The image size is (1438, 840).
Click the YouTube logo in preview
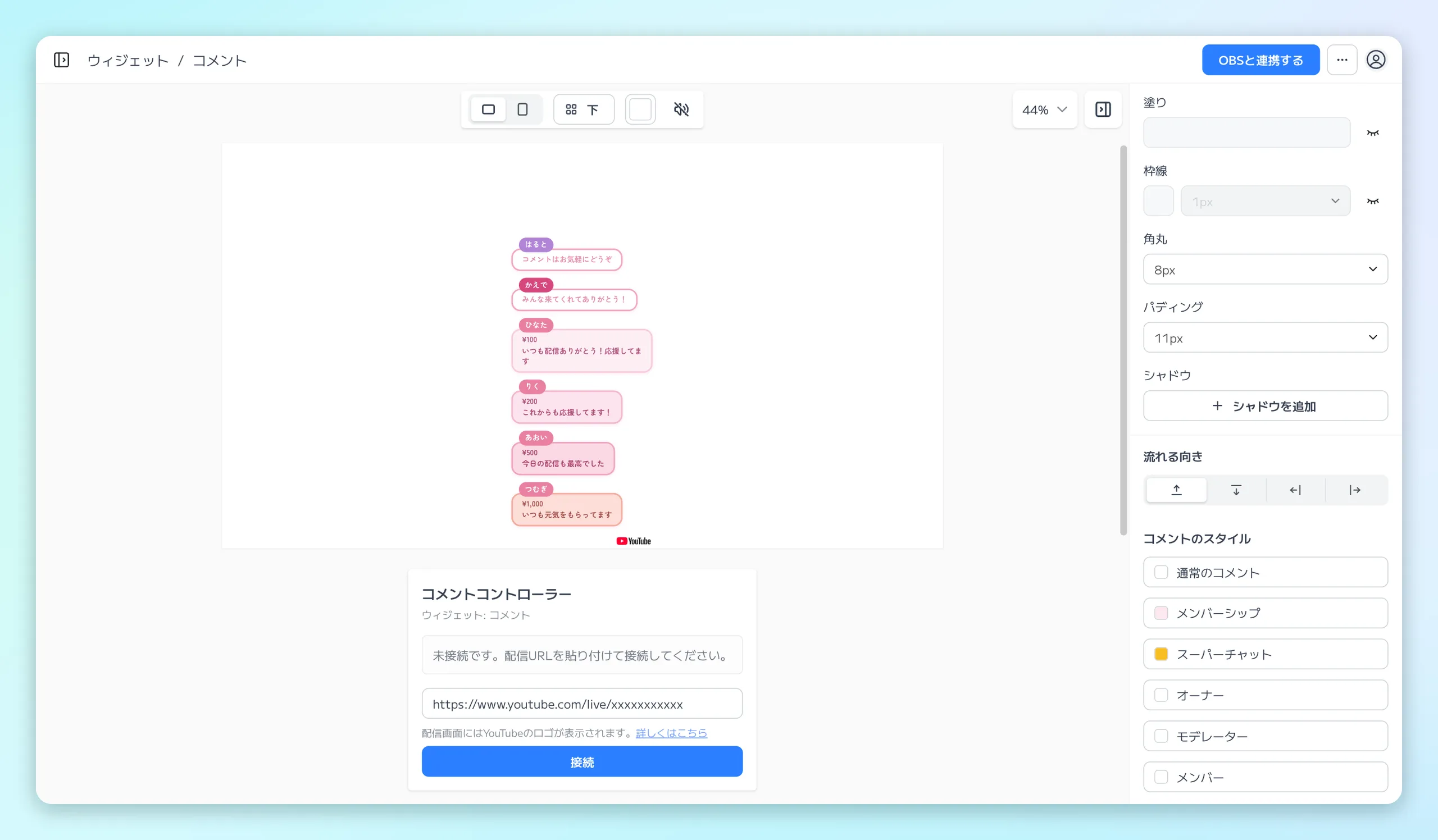[x=634, y=542]
